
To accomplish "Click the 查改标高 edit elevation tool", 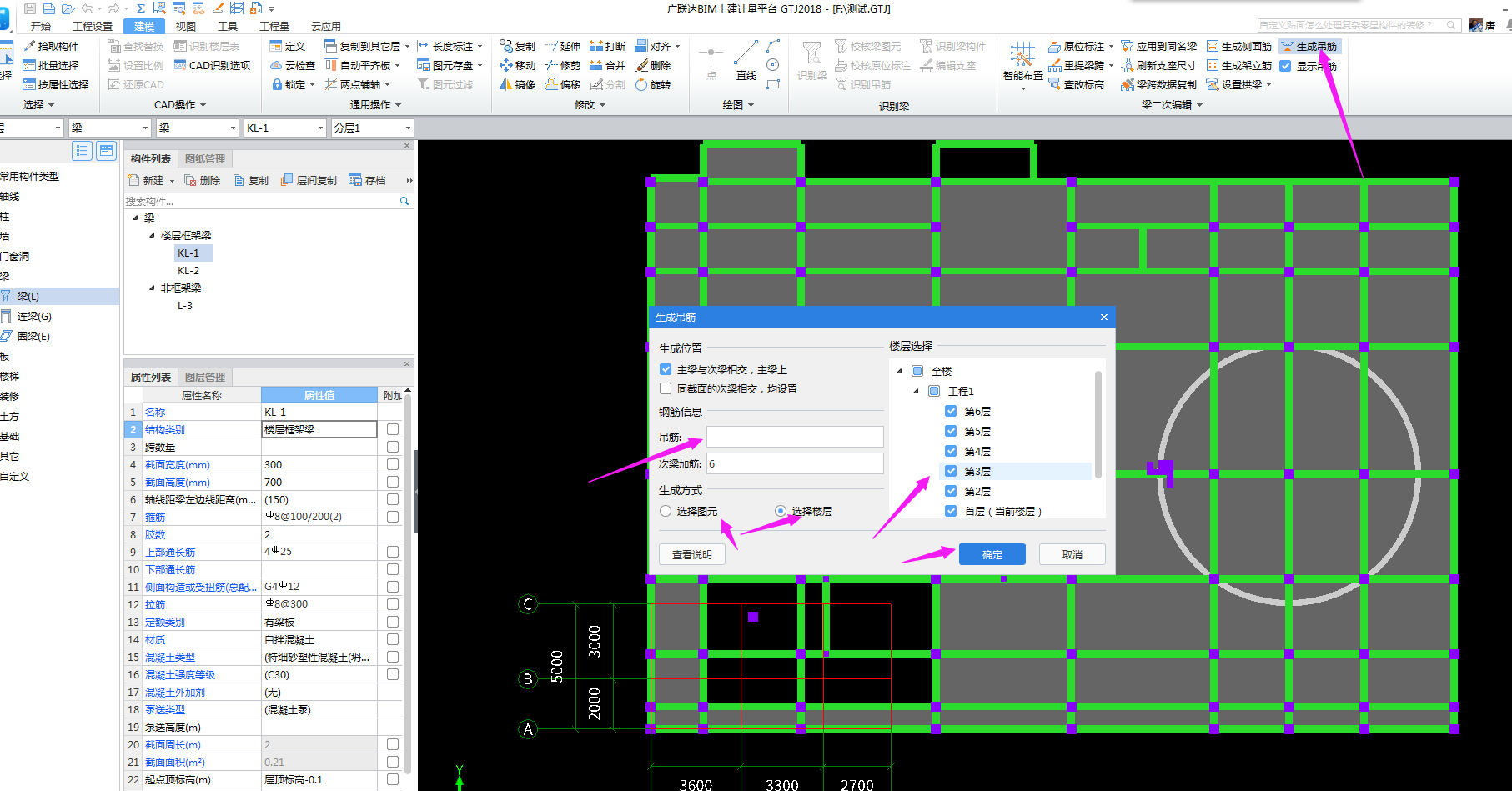I will (x=1077, y=84).
